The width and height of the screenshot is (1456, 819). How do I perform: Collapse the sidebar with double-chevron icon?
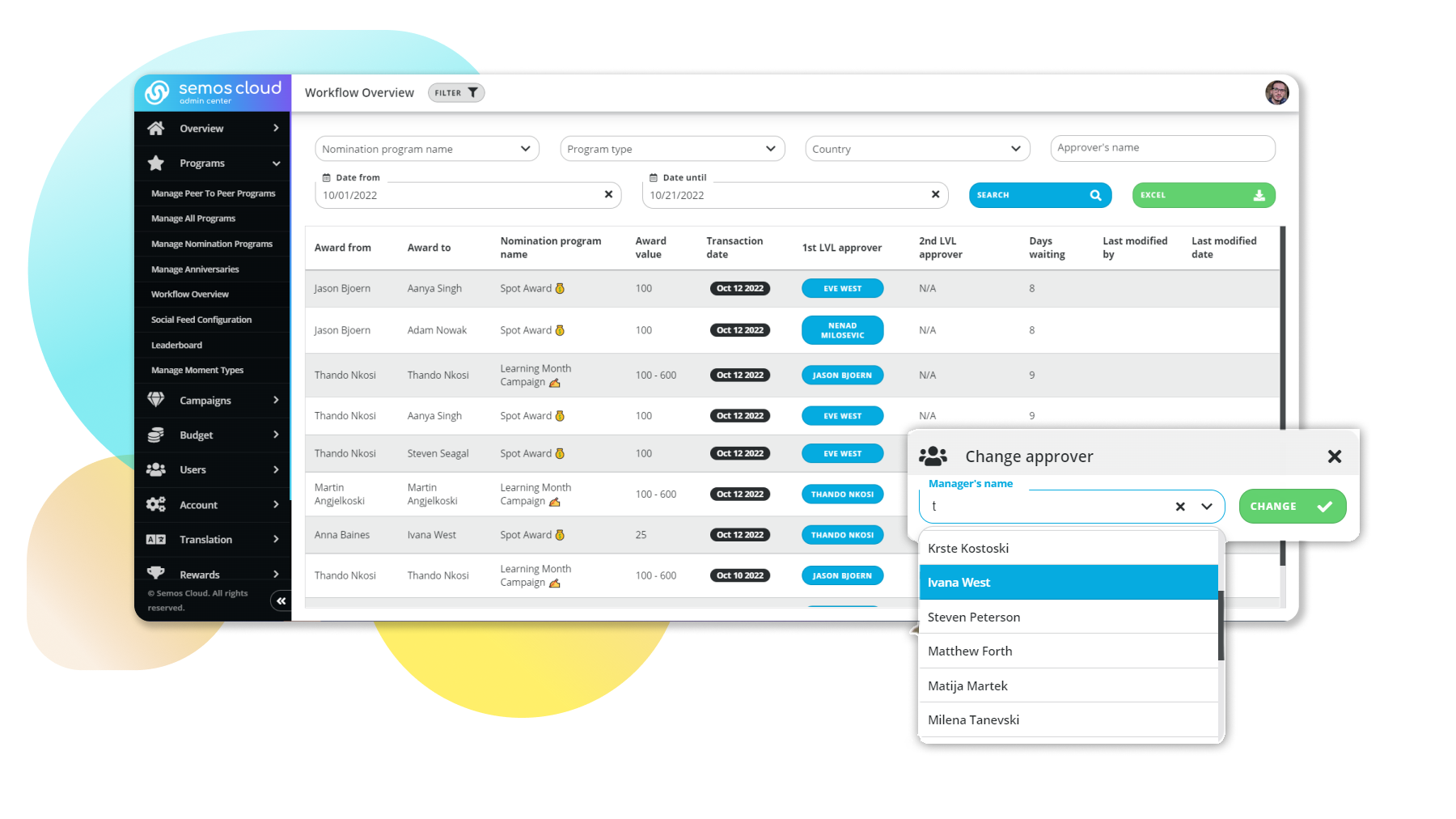click(281, 600)
